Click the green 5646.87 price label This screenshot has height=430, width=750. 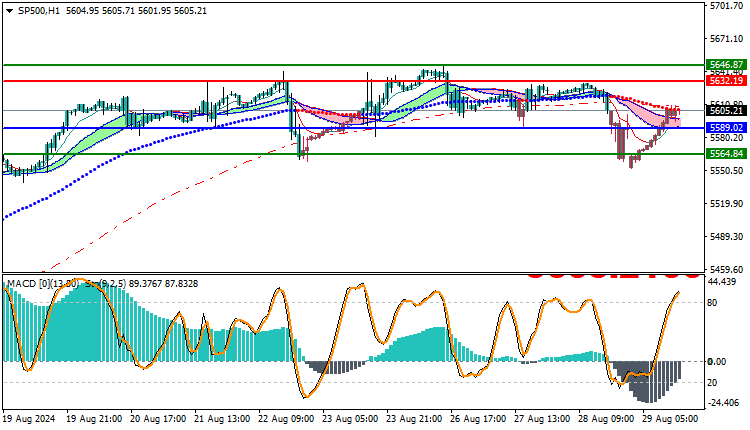[x=726, y=65]
